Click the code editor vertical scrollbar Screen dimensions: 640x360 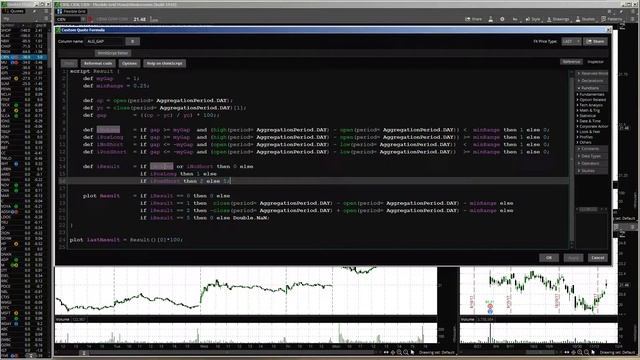point(572,158)
